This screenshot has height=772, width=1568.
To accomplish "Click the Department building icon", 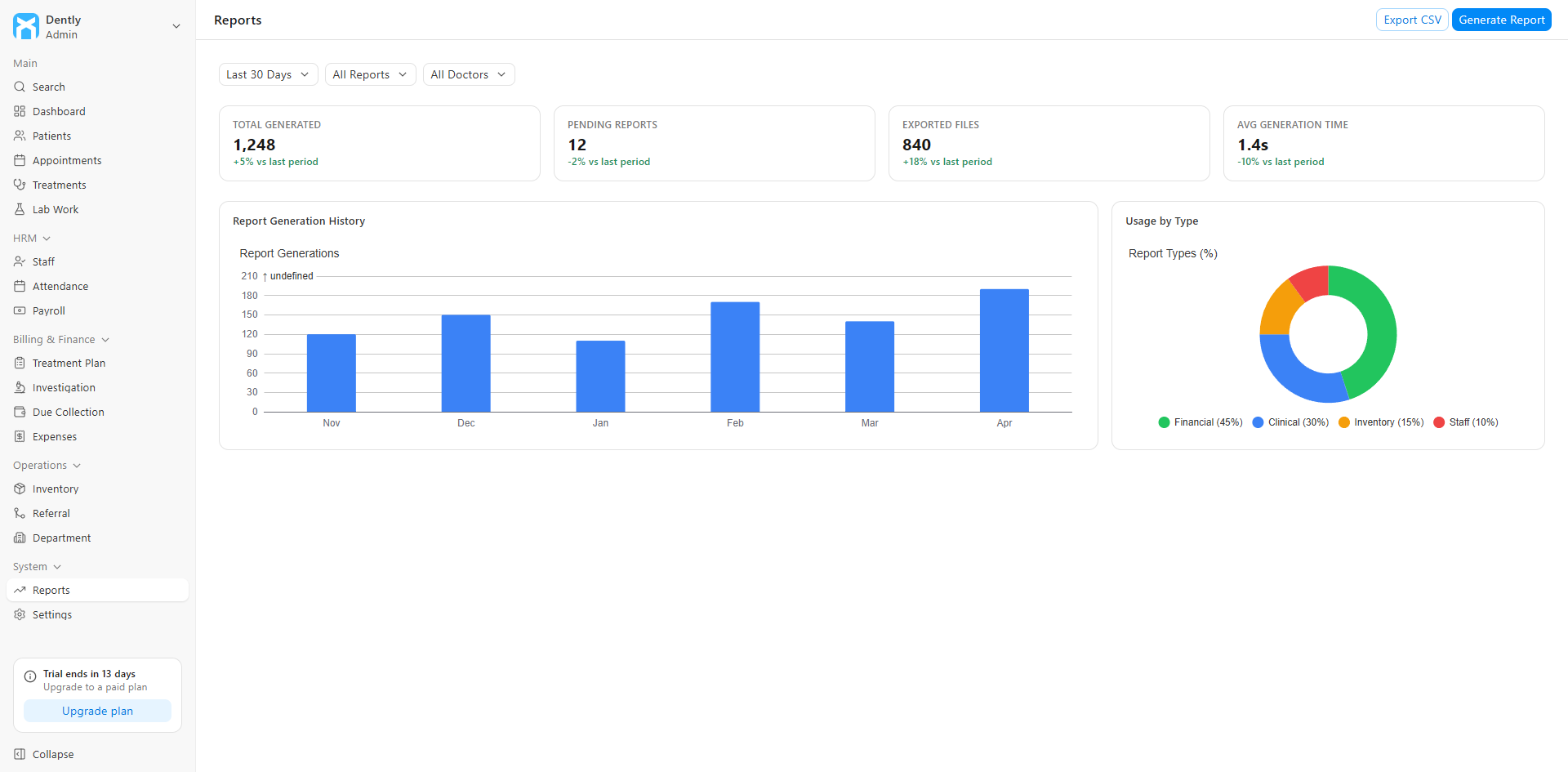I will (x=20, y=538).
